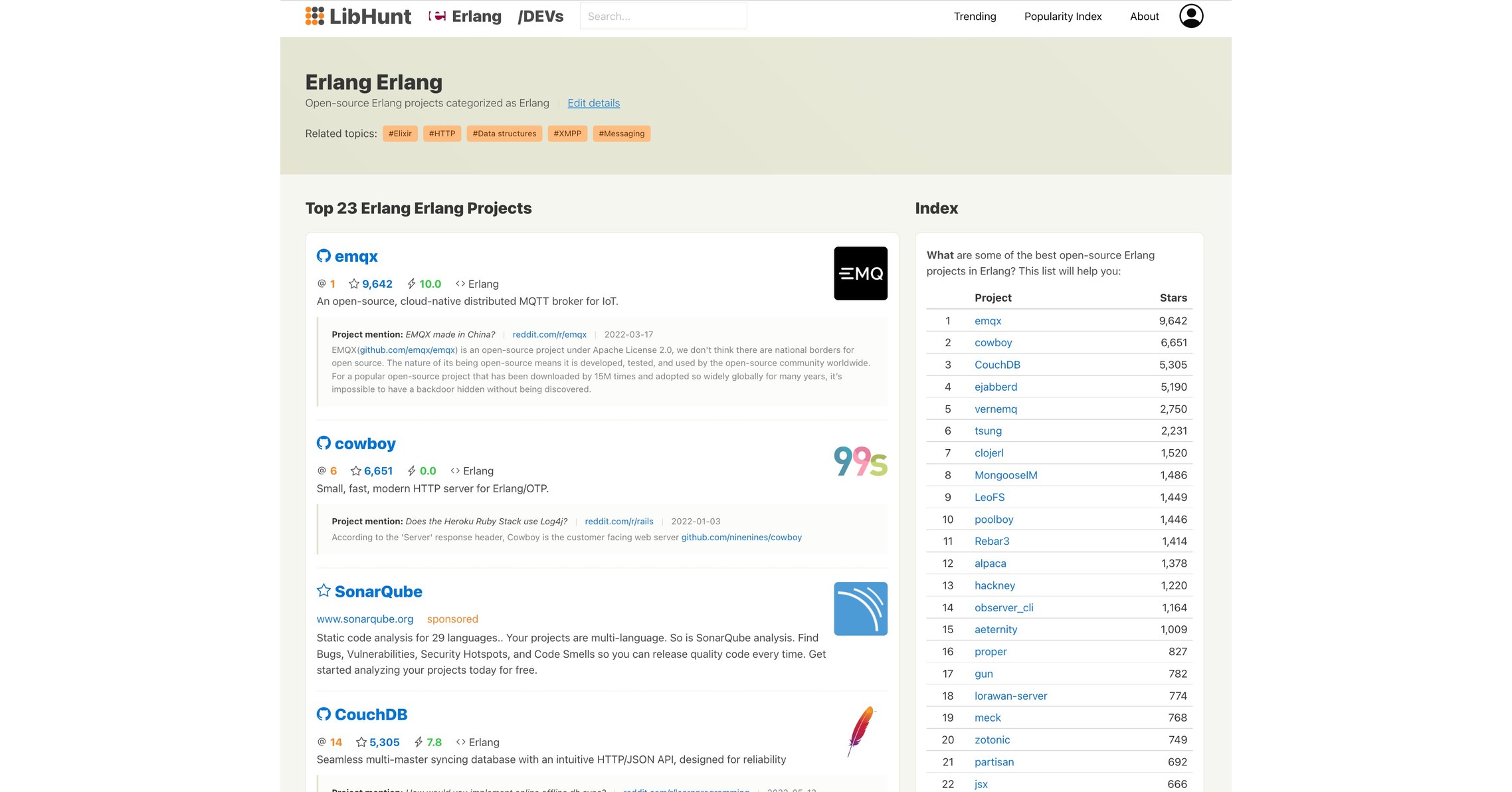Click the lightning bolt activity icon on emqx

pyautogui.click(x=412, y=284)
